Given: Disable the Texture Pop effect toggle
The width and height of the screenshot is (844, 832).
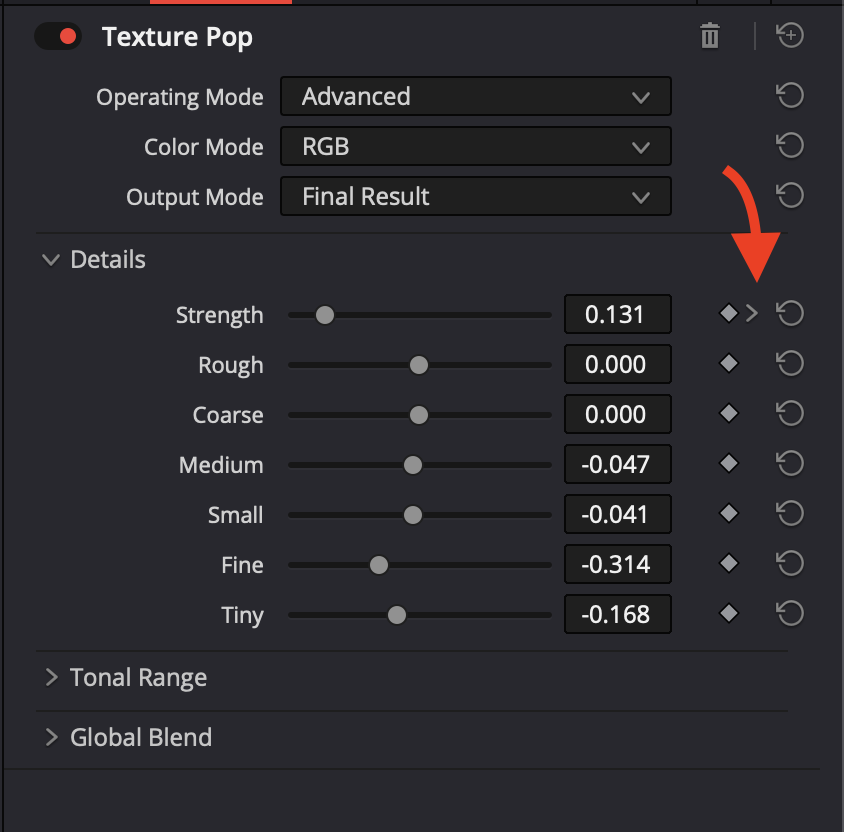Looking at the screenshot, I should (x=58, y=37).
